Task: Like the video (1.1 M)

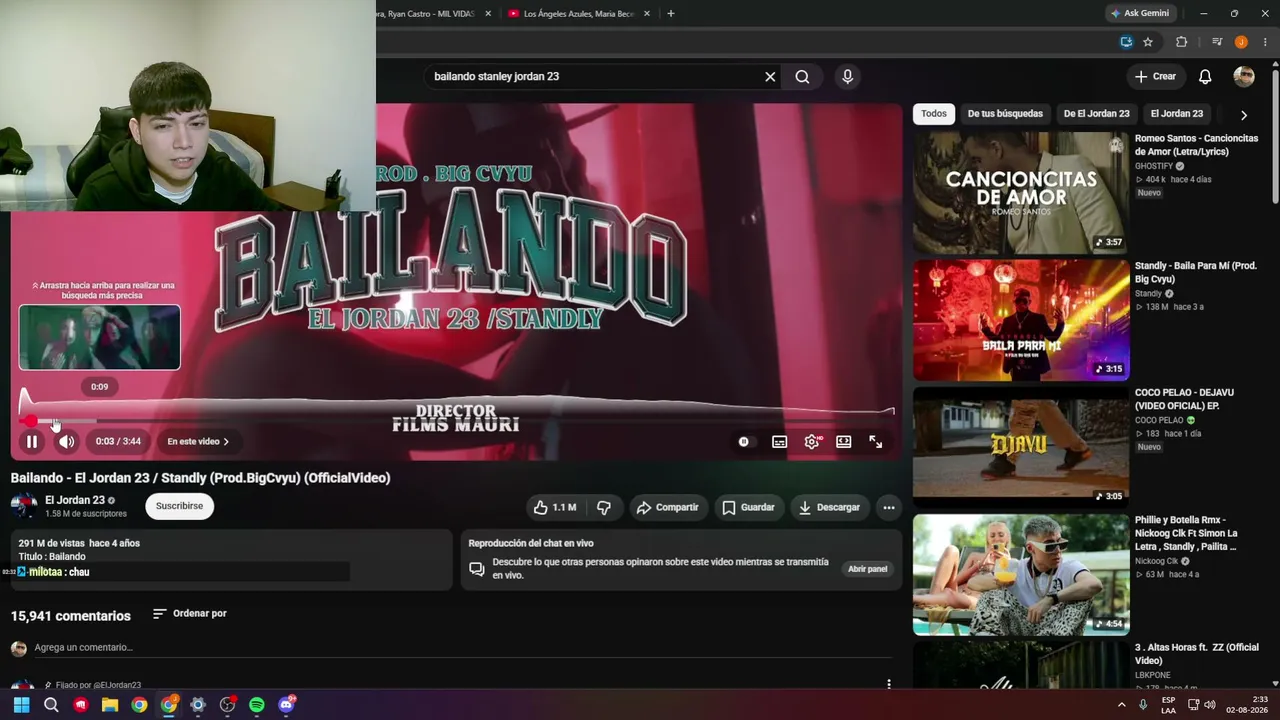Action: 555,507
